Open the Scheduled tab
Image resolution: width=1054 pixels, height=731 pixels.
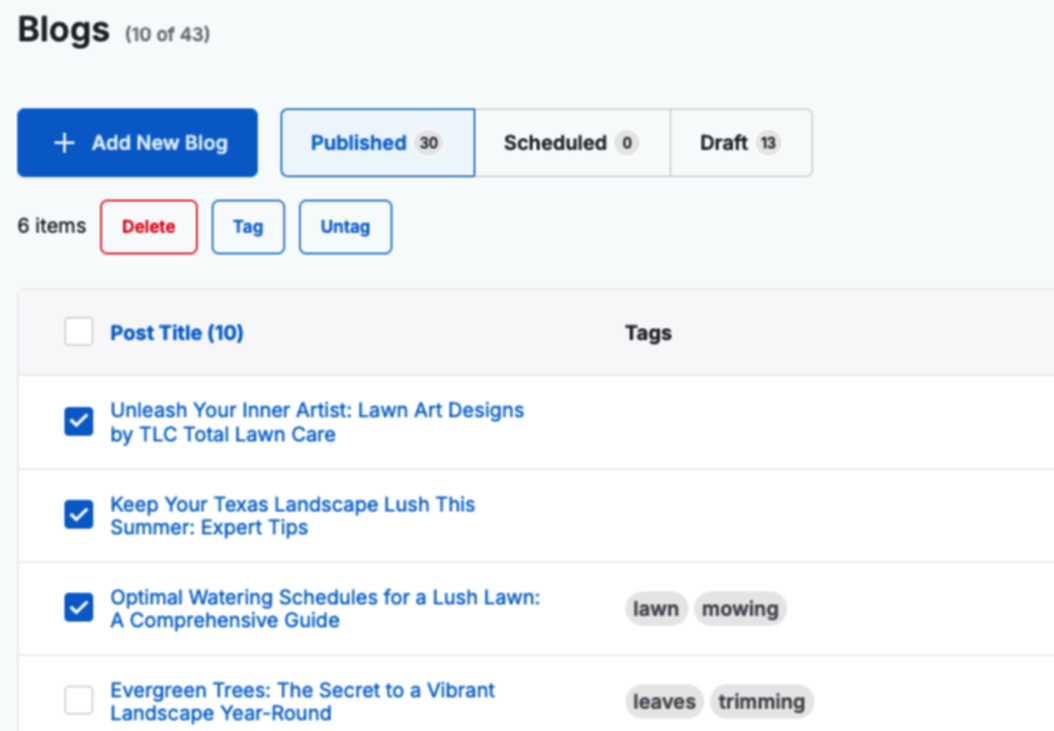coord(572,143)
